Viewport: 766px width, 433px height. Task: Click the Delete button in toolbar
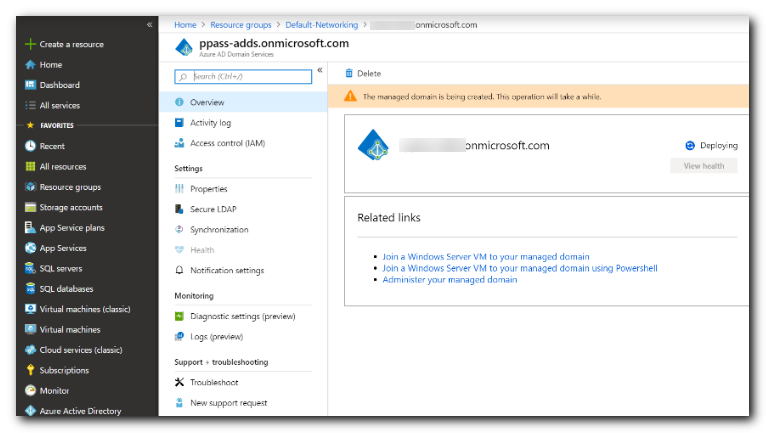coord(363,73)
